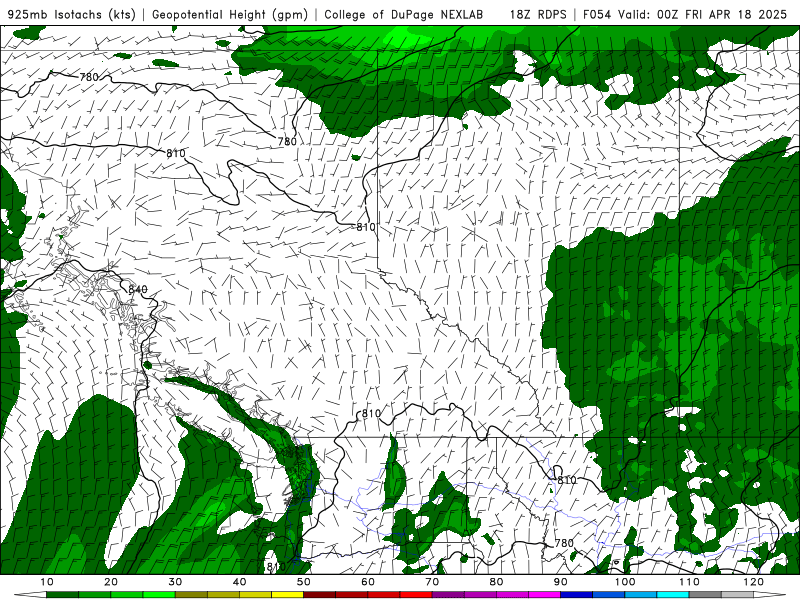Click the scale value "60"
This screenshot has width=800, height=600.
pyautogui.click(x=368, y=582)
